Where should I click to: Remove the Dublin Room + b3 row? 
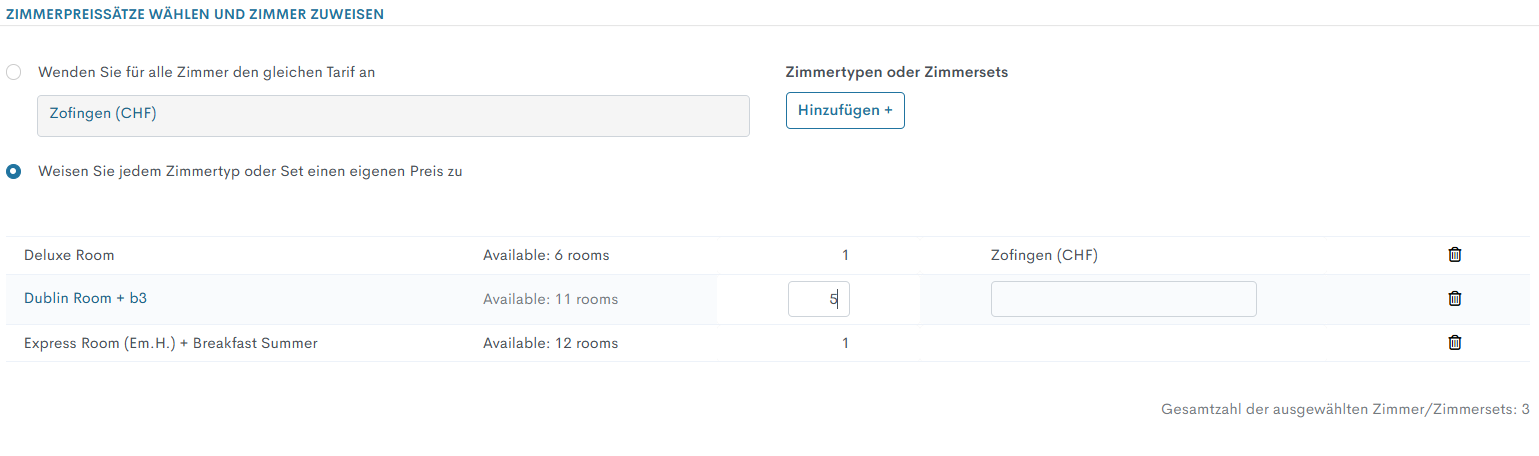click(1455, 298)
